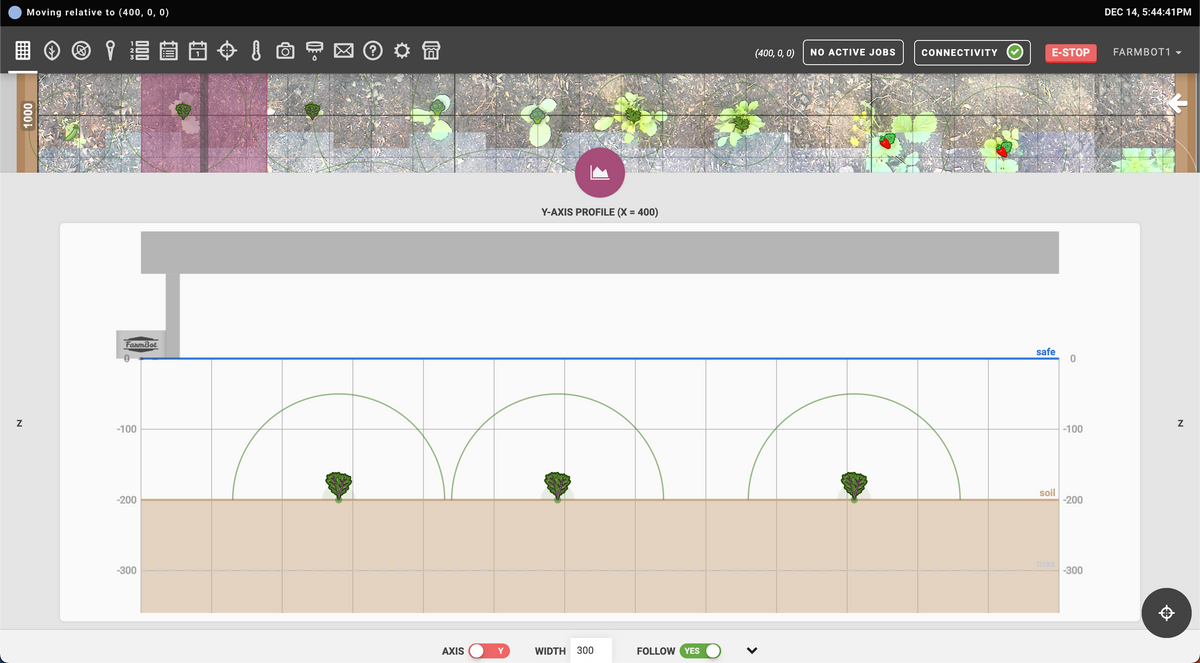The width and height of the screenshot is (1200, 663).
Task: Open the Plants leaf panel
Action: 50,50
